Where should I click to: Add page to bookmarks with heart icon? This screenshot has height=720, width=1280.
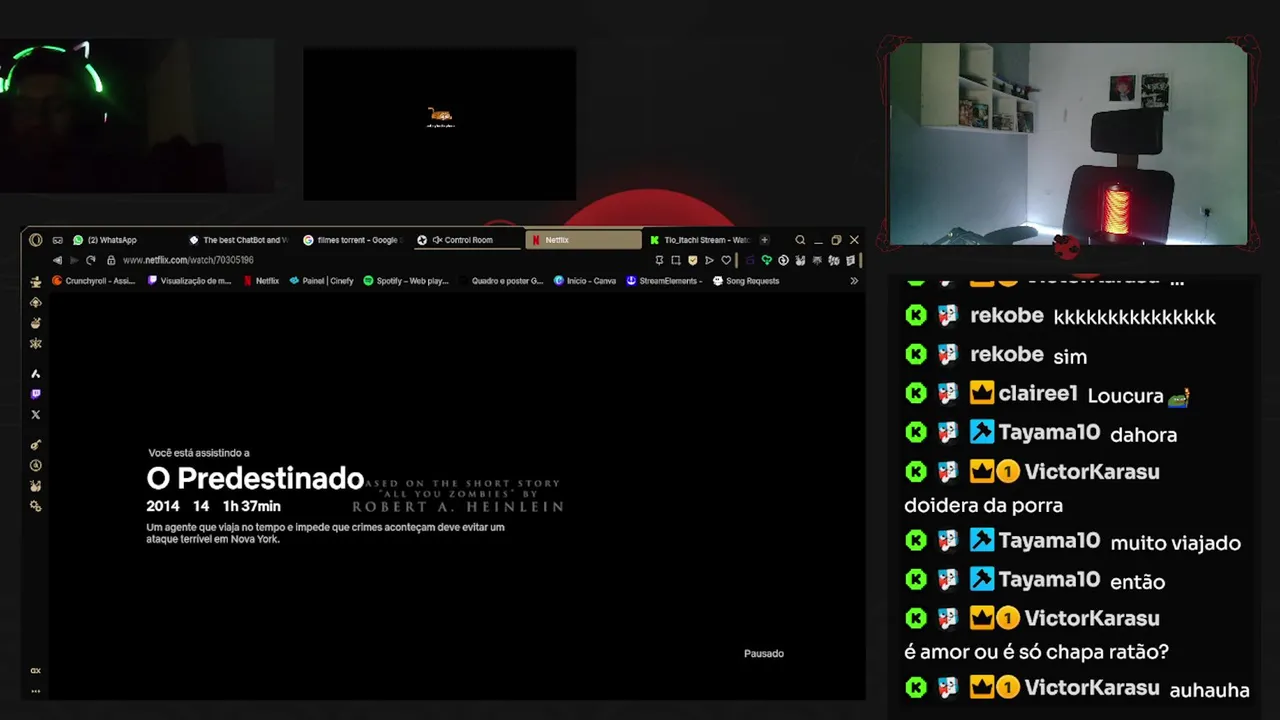(726, 260)
